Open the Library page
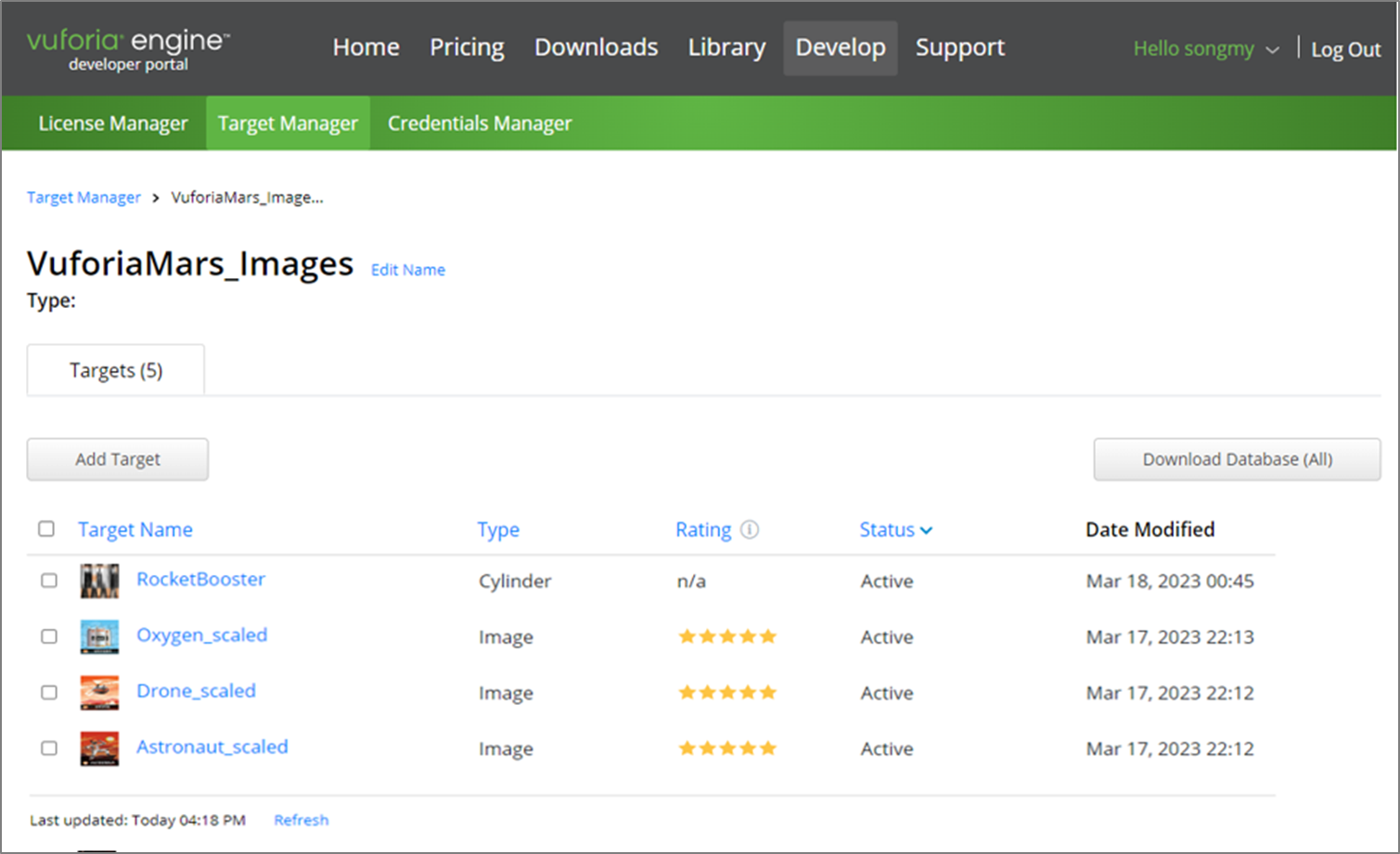The width and height of the screenshot is (1400, 854). coord(727,47)
